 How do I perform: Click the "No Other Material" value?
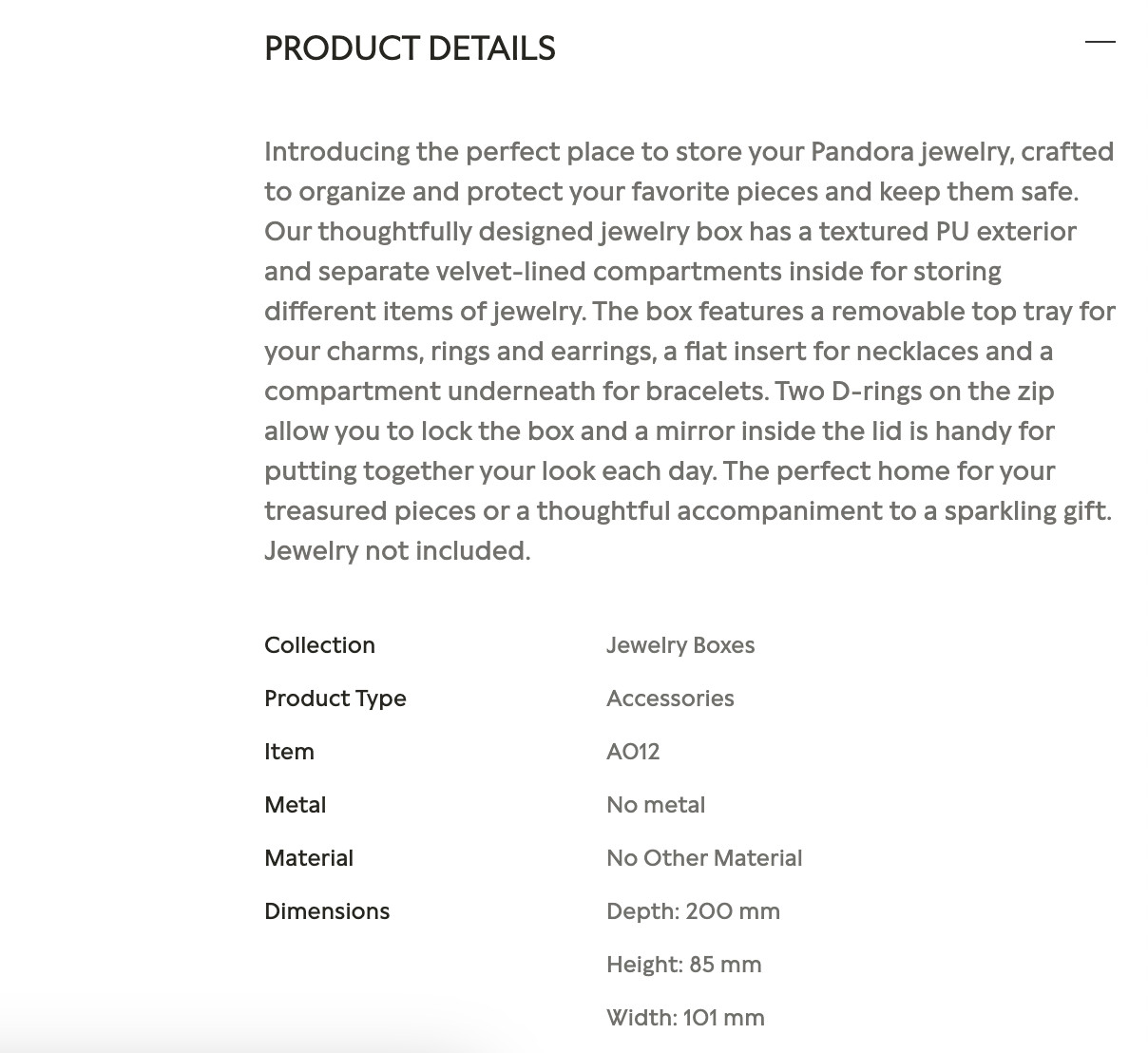[703, 858]
